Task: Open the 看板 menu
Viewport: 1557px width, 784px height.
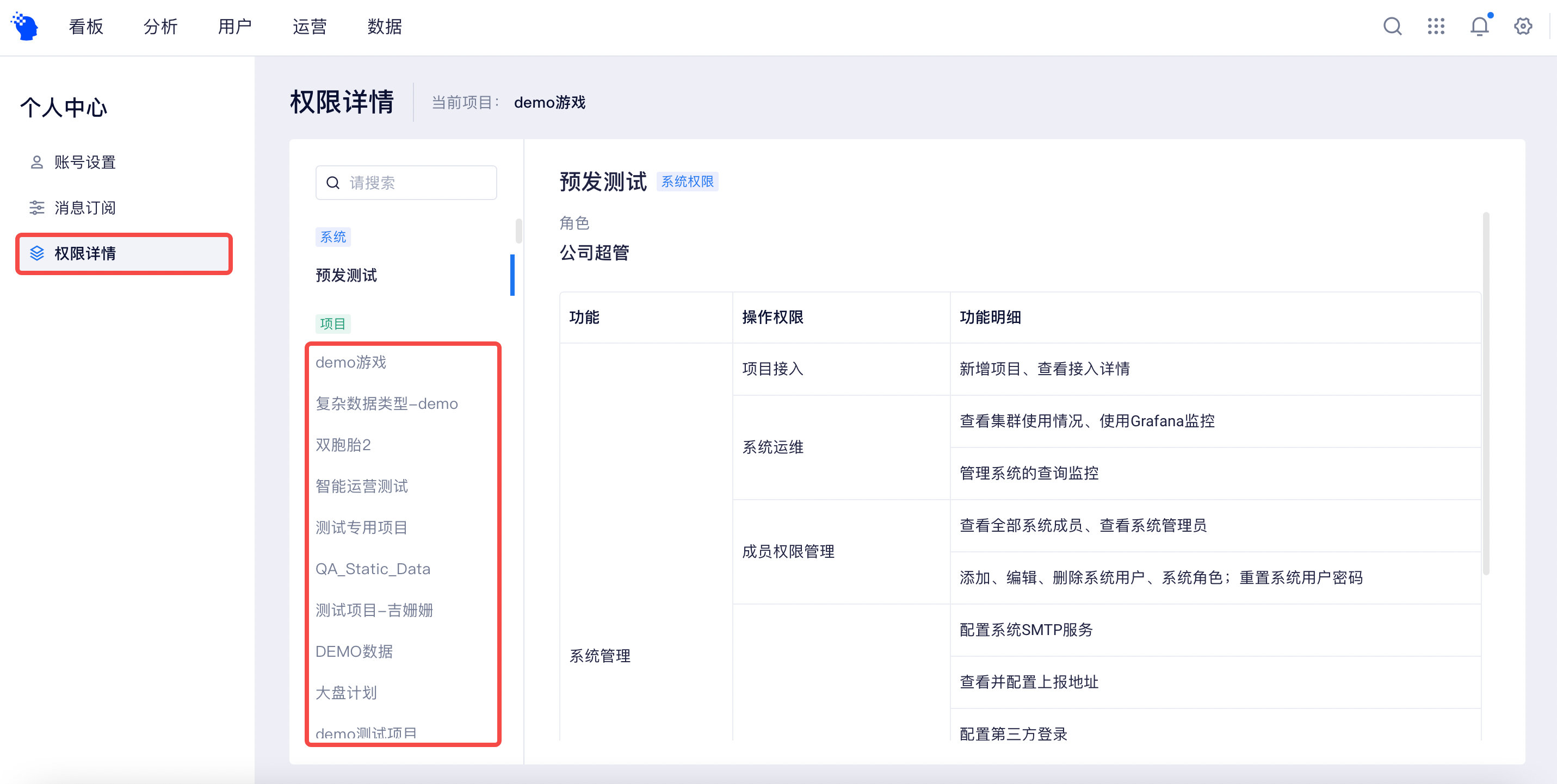Action: point(86,27)
